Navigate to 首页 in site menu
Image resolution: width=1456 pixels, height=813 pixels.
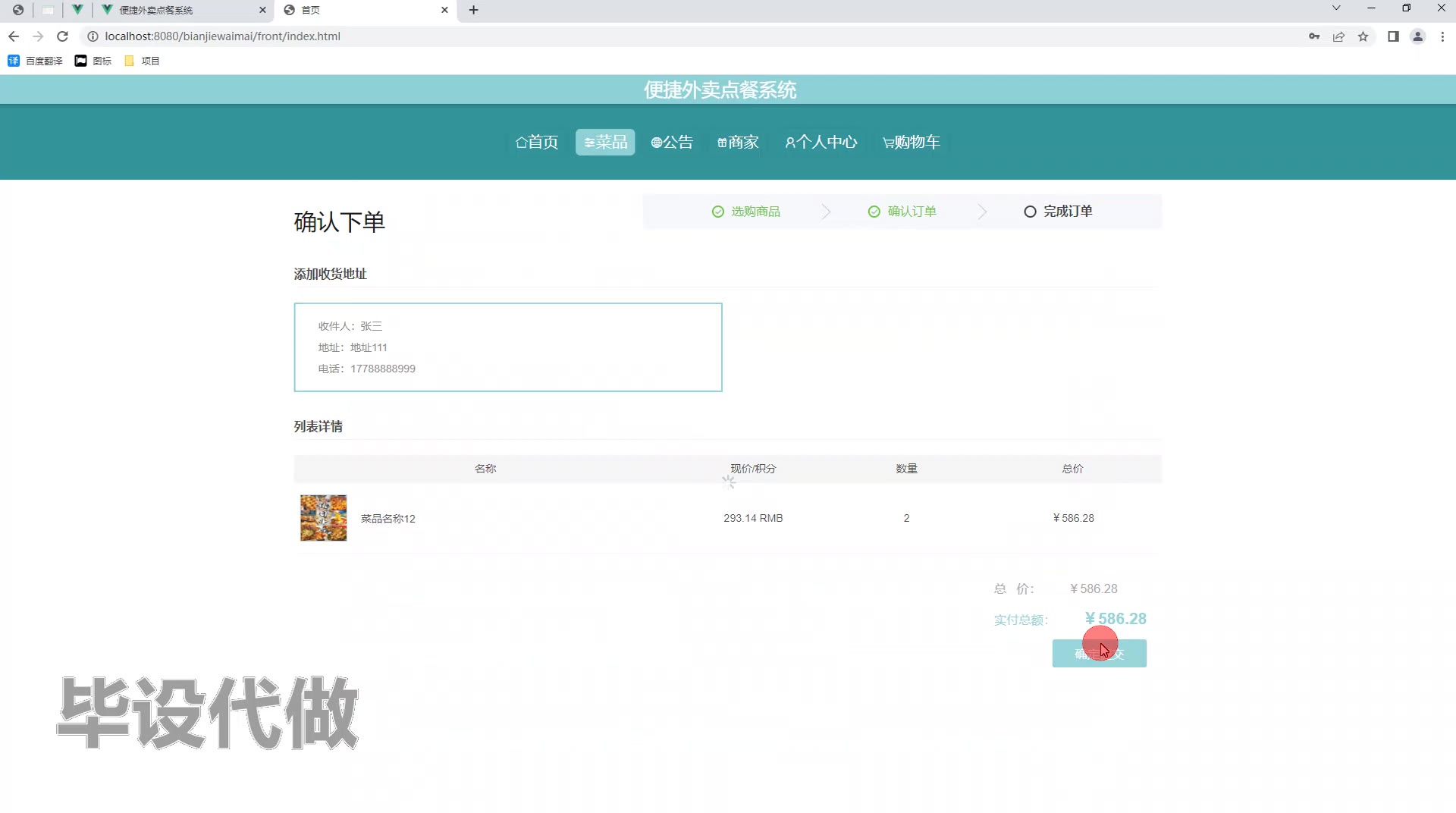click(x=537, y=142)
